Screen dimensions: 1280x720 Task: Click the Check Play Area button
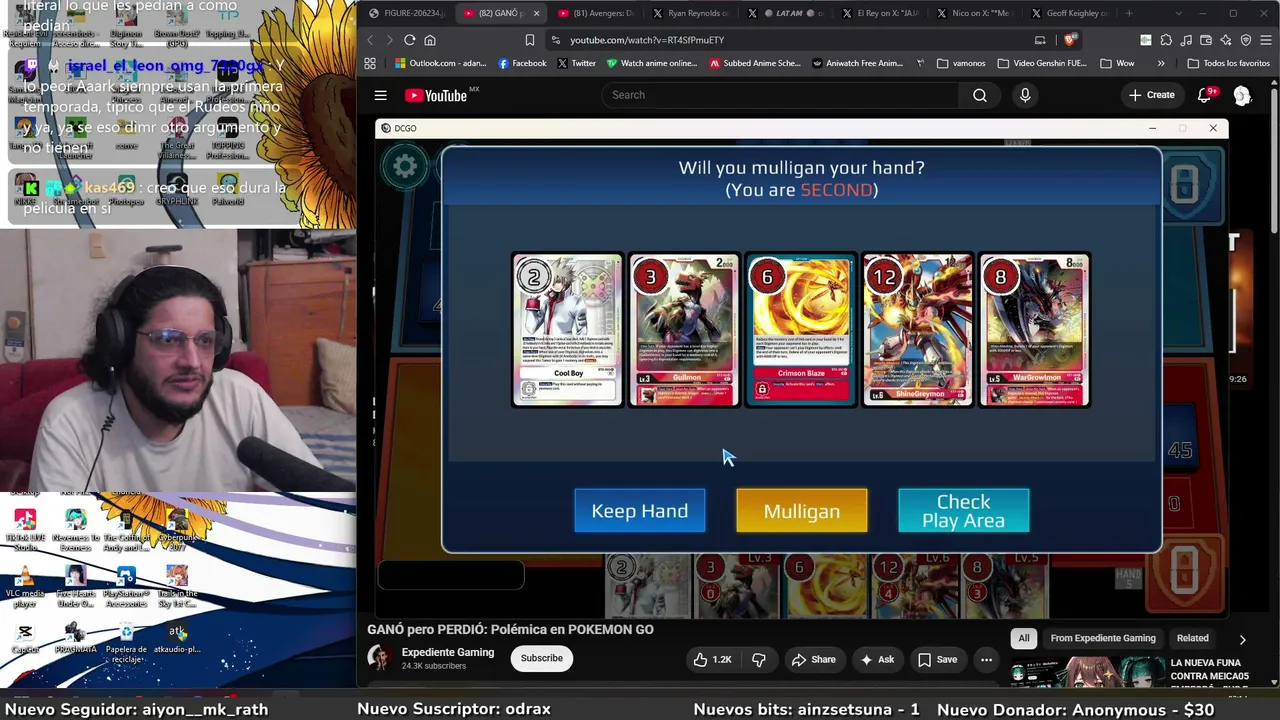[x=964, y=511]
